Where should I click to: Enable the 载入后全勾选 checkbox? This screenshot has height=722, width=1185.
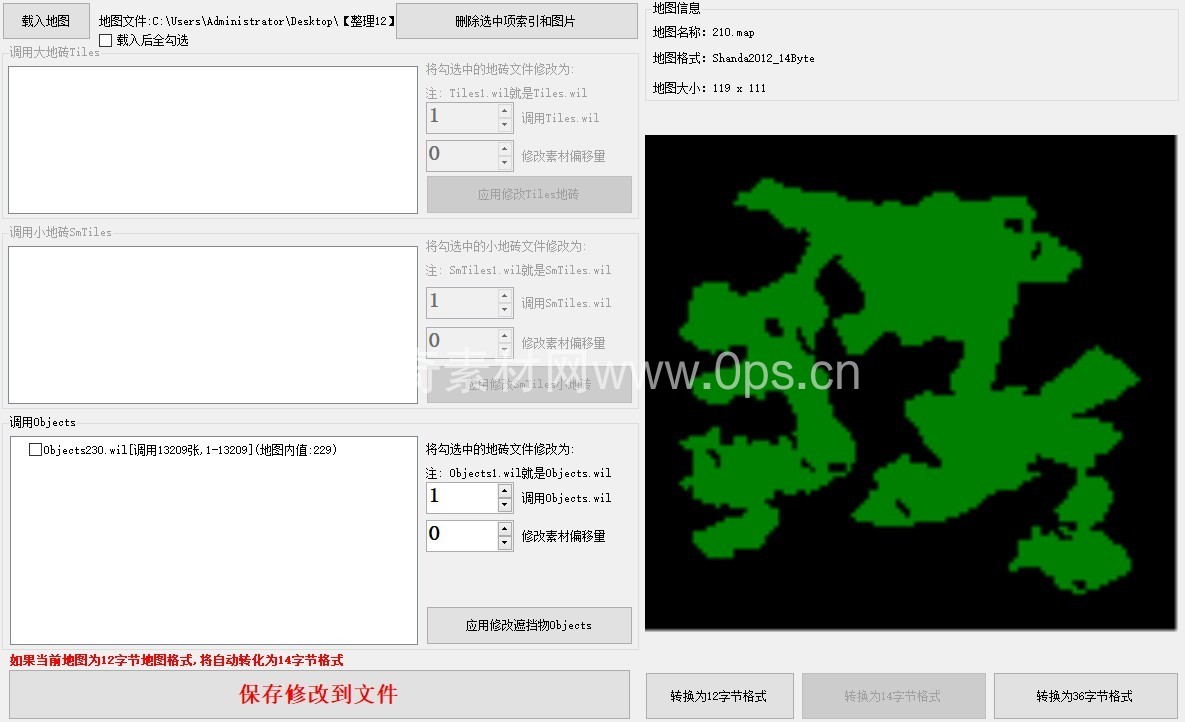[x=106, y=41]
